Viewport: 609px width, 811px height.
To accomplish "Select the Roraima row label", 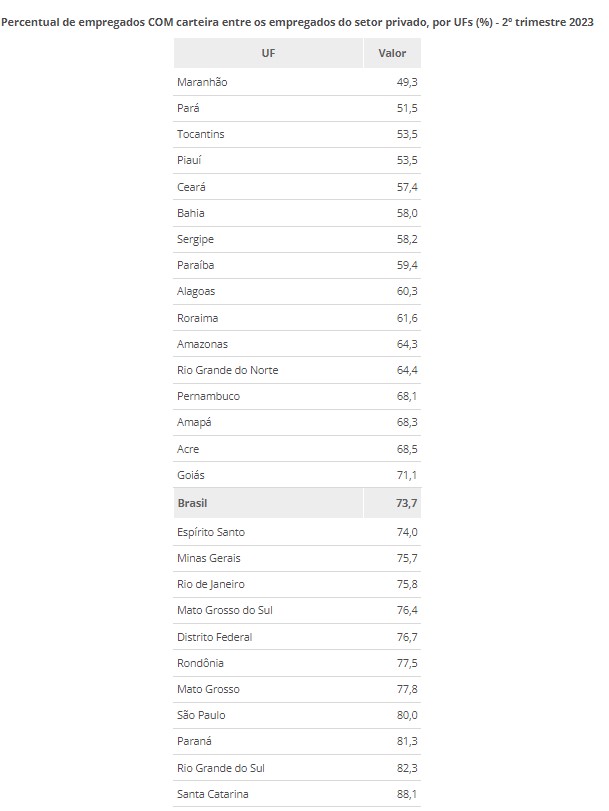I will (197, 318).
